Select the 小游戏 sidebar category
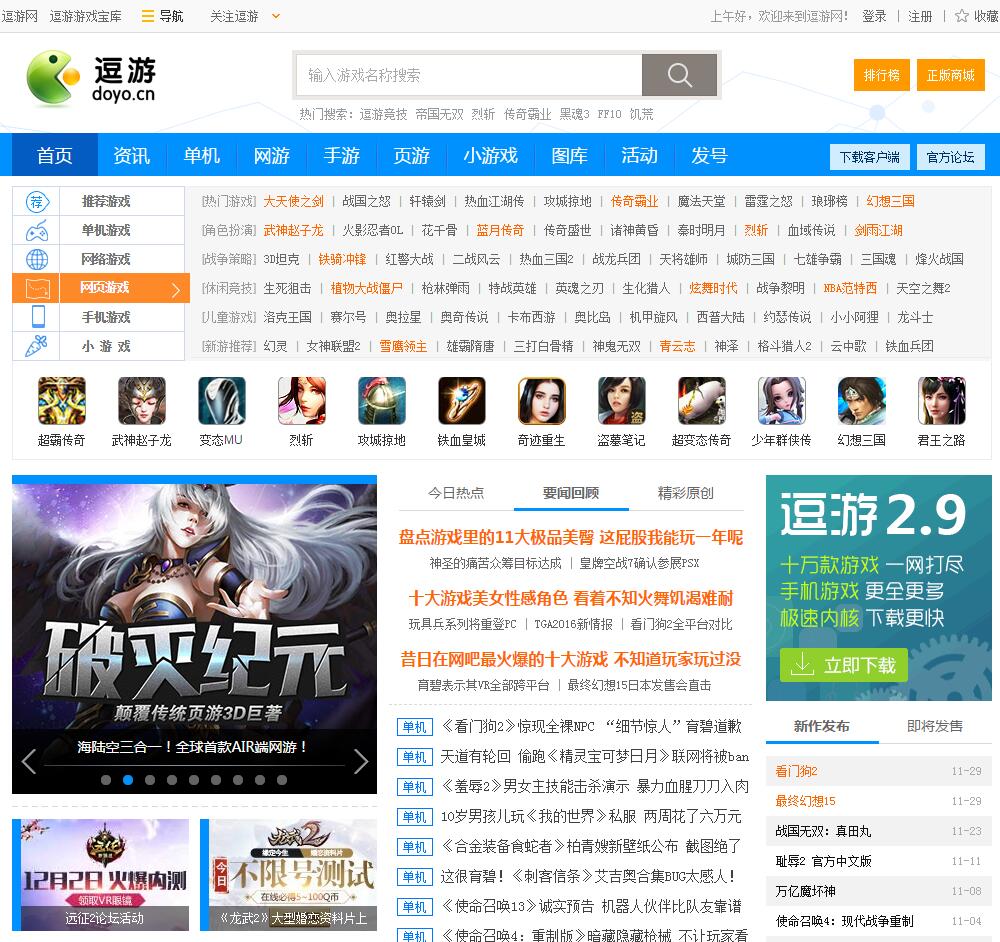 (x=106, y=346)
